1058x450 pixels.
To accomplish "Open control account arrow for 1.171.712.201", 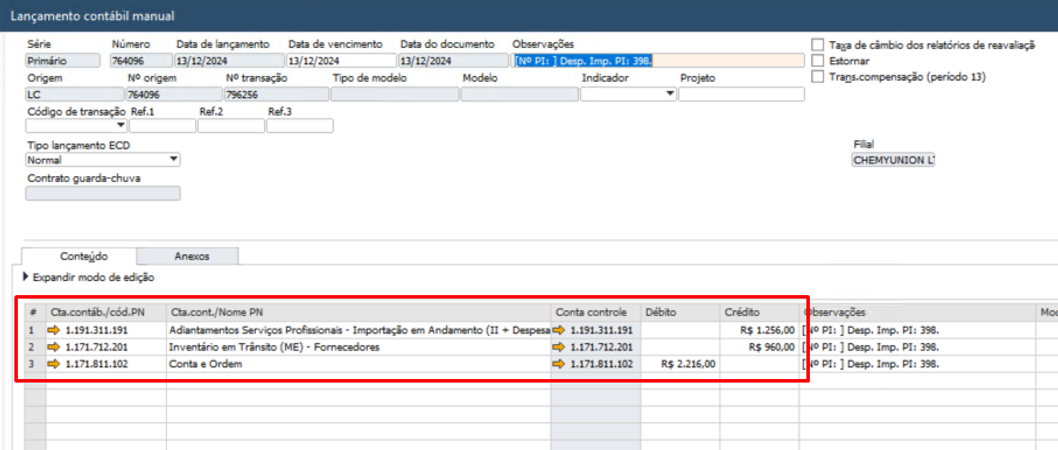I will (559, 347).
